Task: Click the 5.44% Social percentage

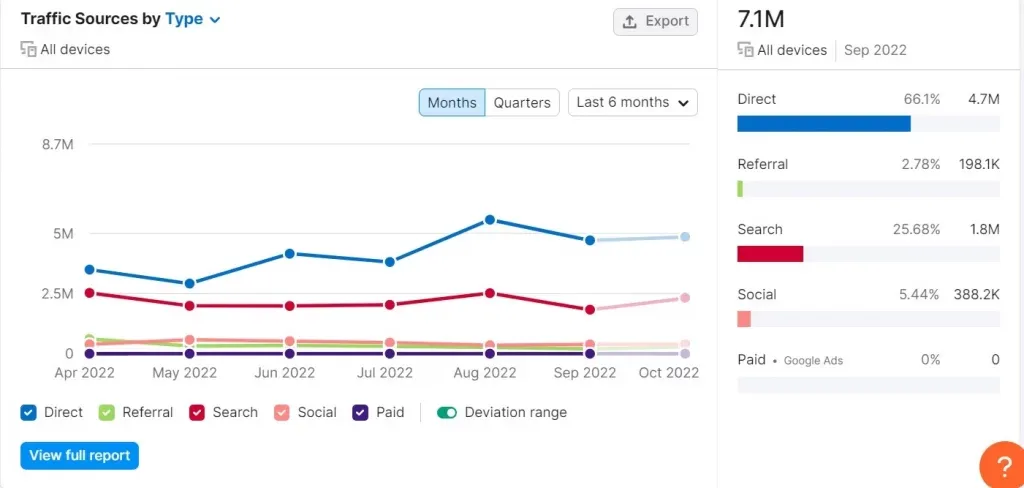Action: tap(920, 295)
